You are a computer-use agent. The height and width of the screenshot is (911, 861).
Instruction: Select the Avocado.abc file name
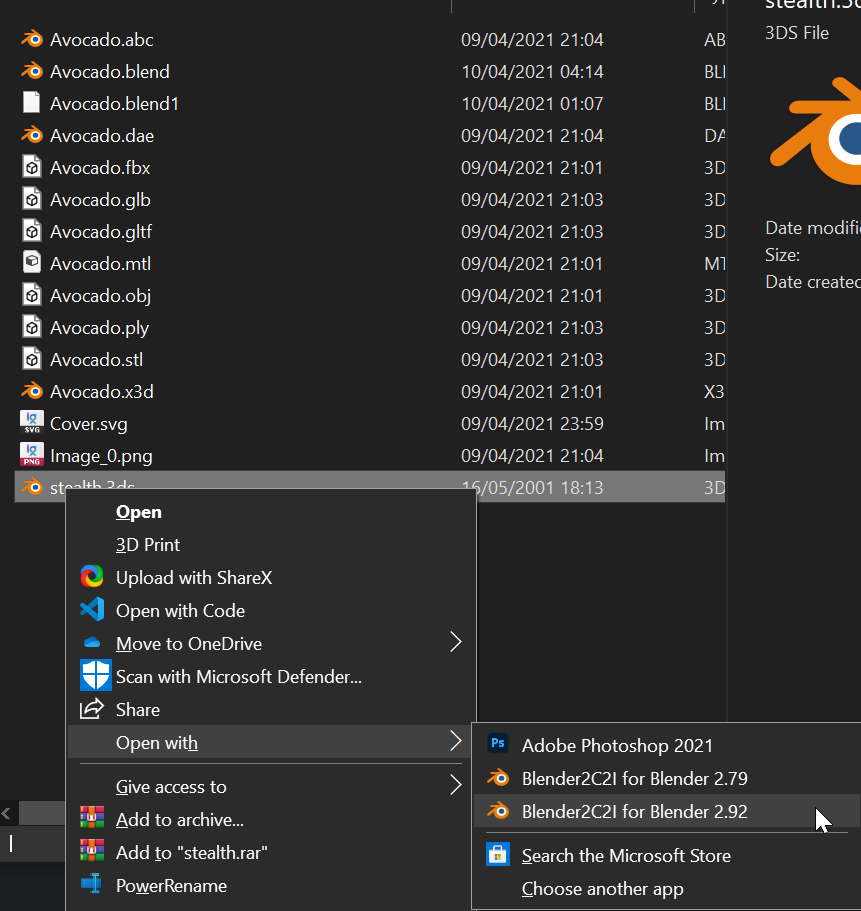coord(102,40)
